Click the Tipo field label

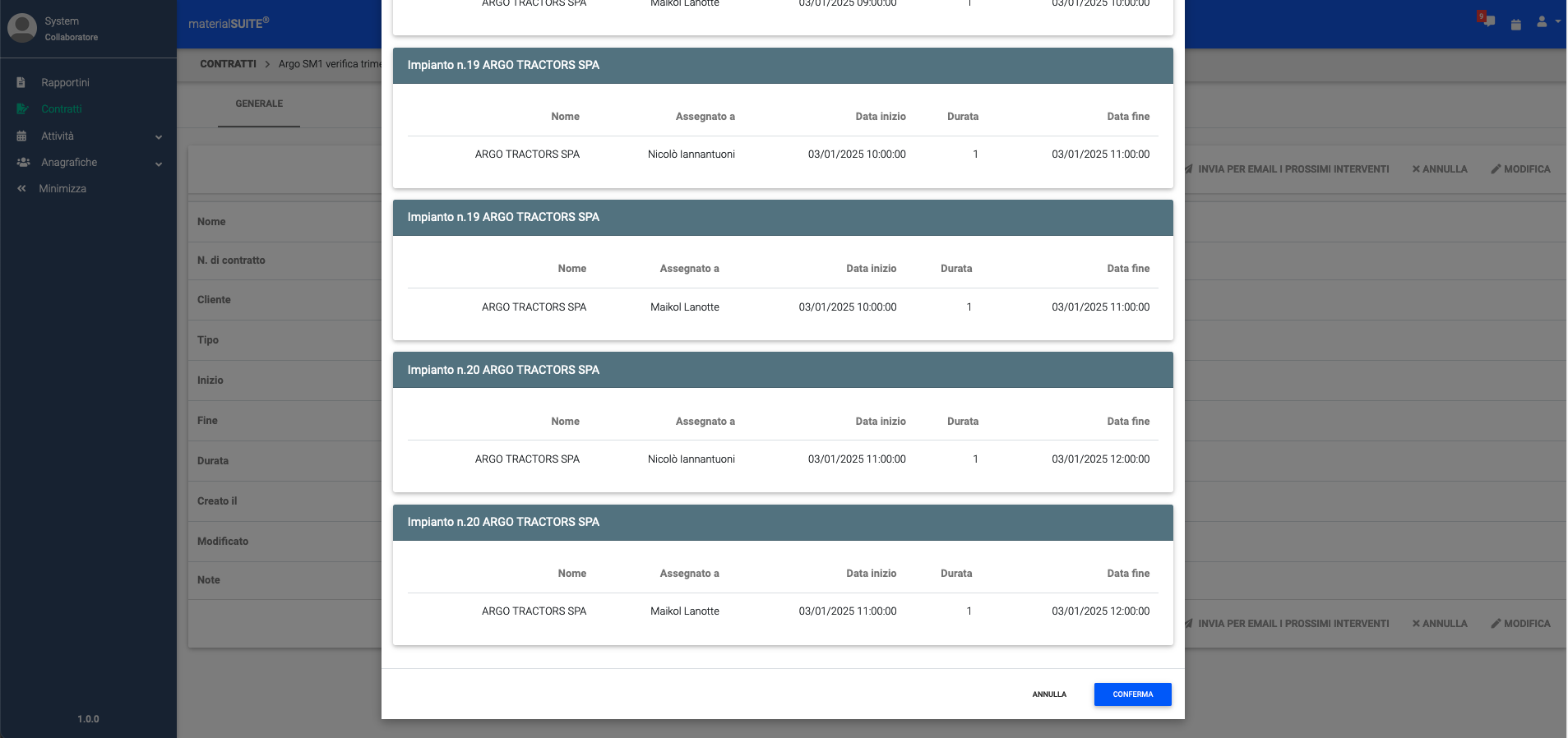tap(208, 339)
